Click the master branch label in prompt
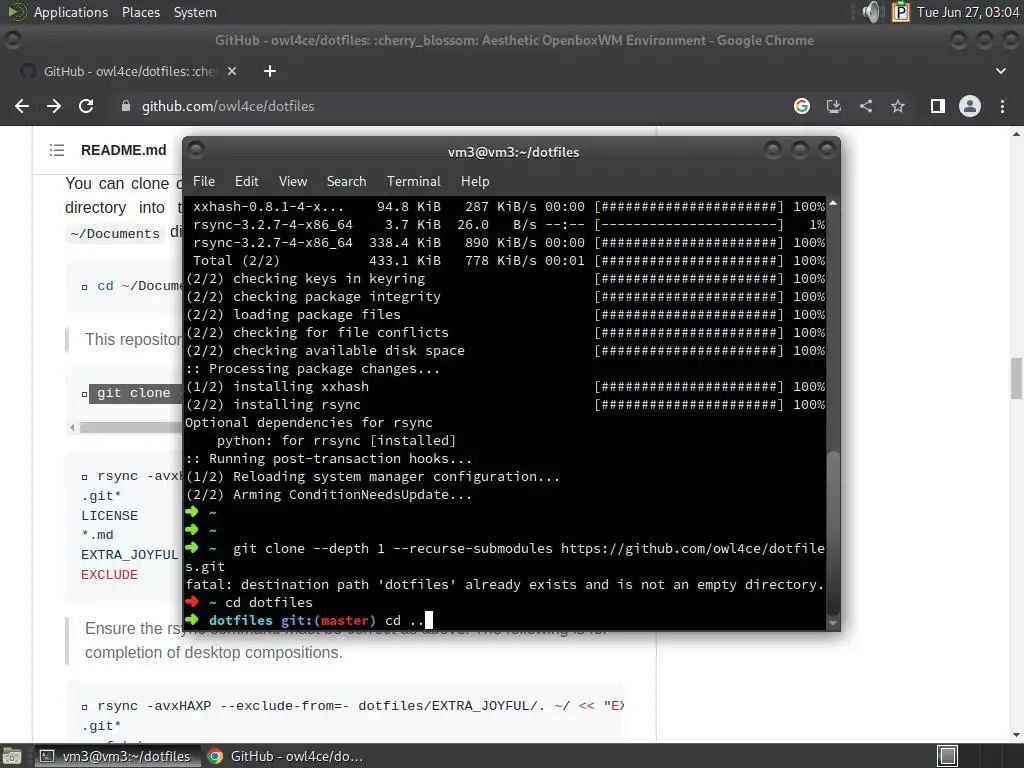 pyautogui.click(x=344, y=620)
